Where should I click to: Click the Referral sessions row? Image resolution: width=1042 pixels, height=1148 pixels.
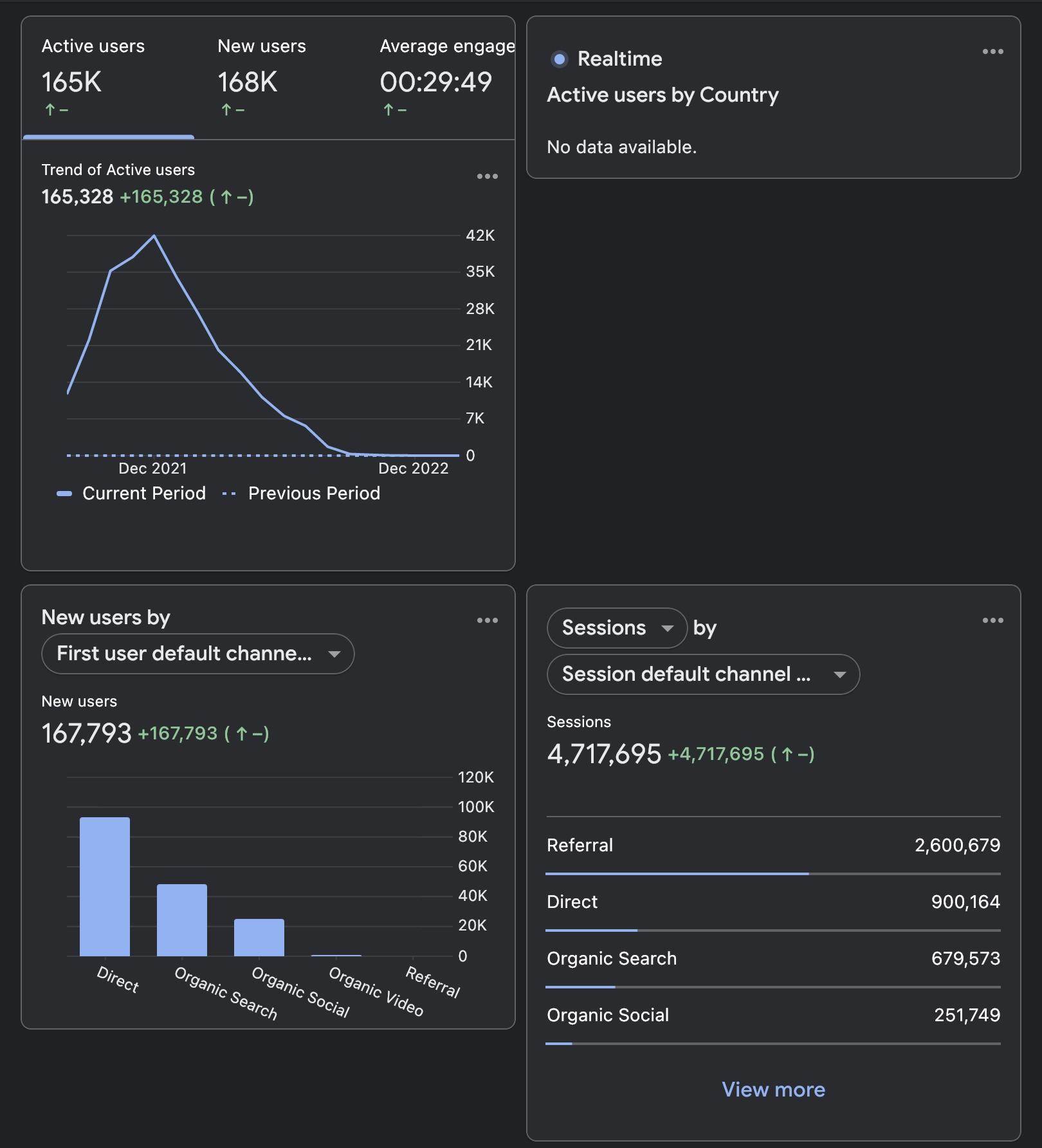coord(773,845)
